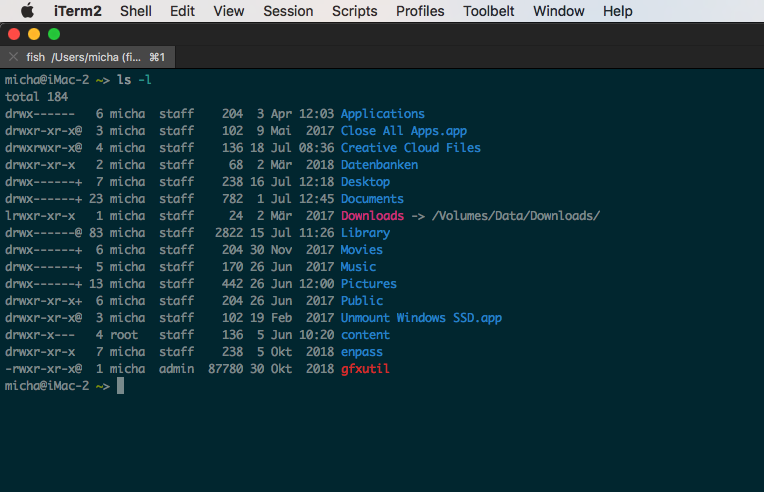
Task: Open the Toolbelt menu
Action: [489, 11]
